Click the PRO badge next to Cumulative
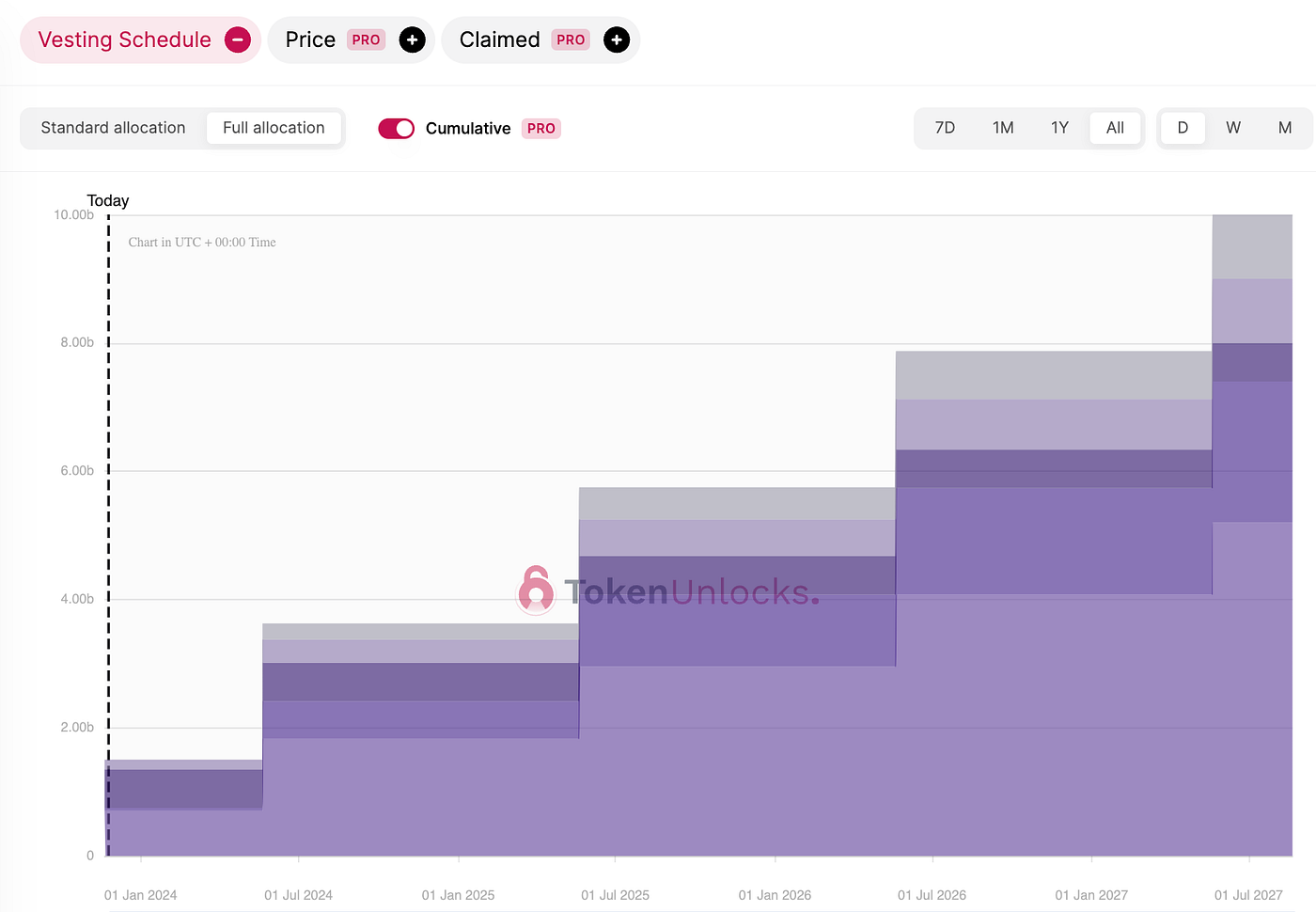This screenshot has width=1316, height=912. click(540, 128)
